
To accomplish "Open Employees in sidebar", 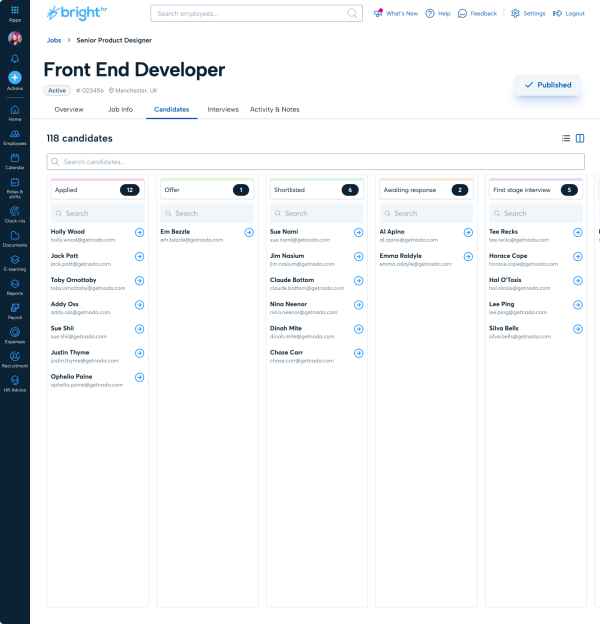I will coord(15,137).
